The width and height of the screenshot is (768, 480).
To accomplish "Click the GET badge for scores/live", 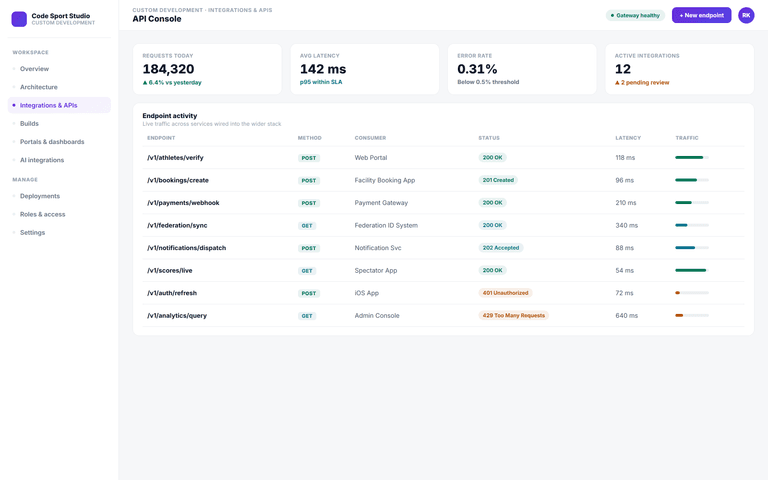I will click(307, 271).
